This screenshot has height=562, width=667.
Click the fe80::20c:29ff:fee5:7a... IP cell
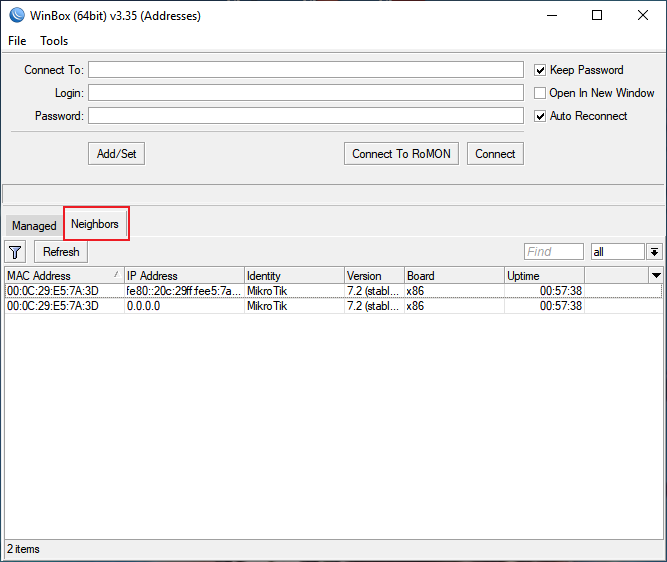pyautogui.click(x=184, y=291)
